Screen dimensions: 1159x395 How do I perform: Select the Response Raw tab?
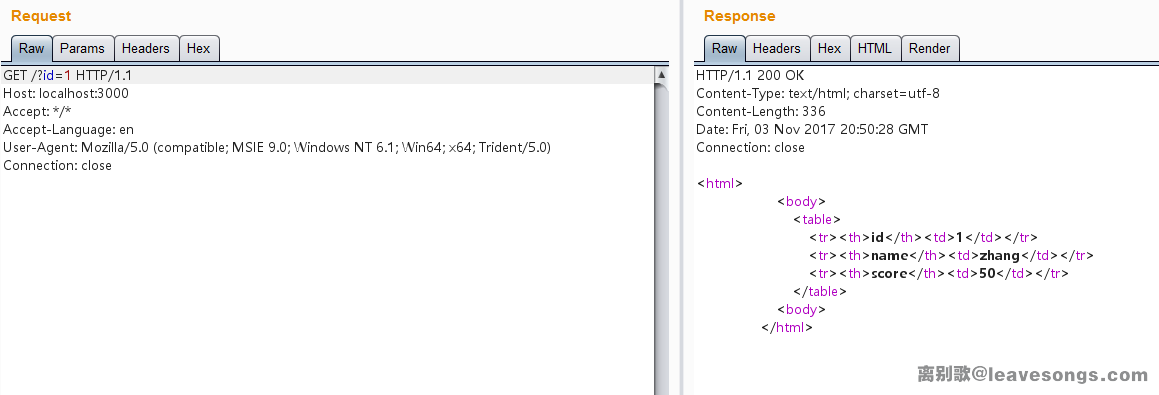tap(724, 48)
